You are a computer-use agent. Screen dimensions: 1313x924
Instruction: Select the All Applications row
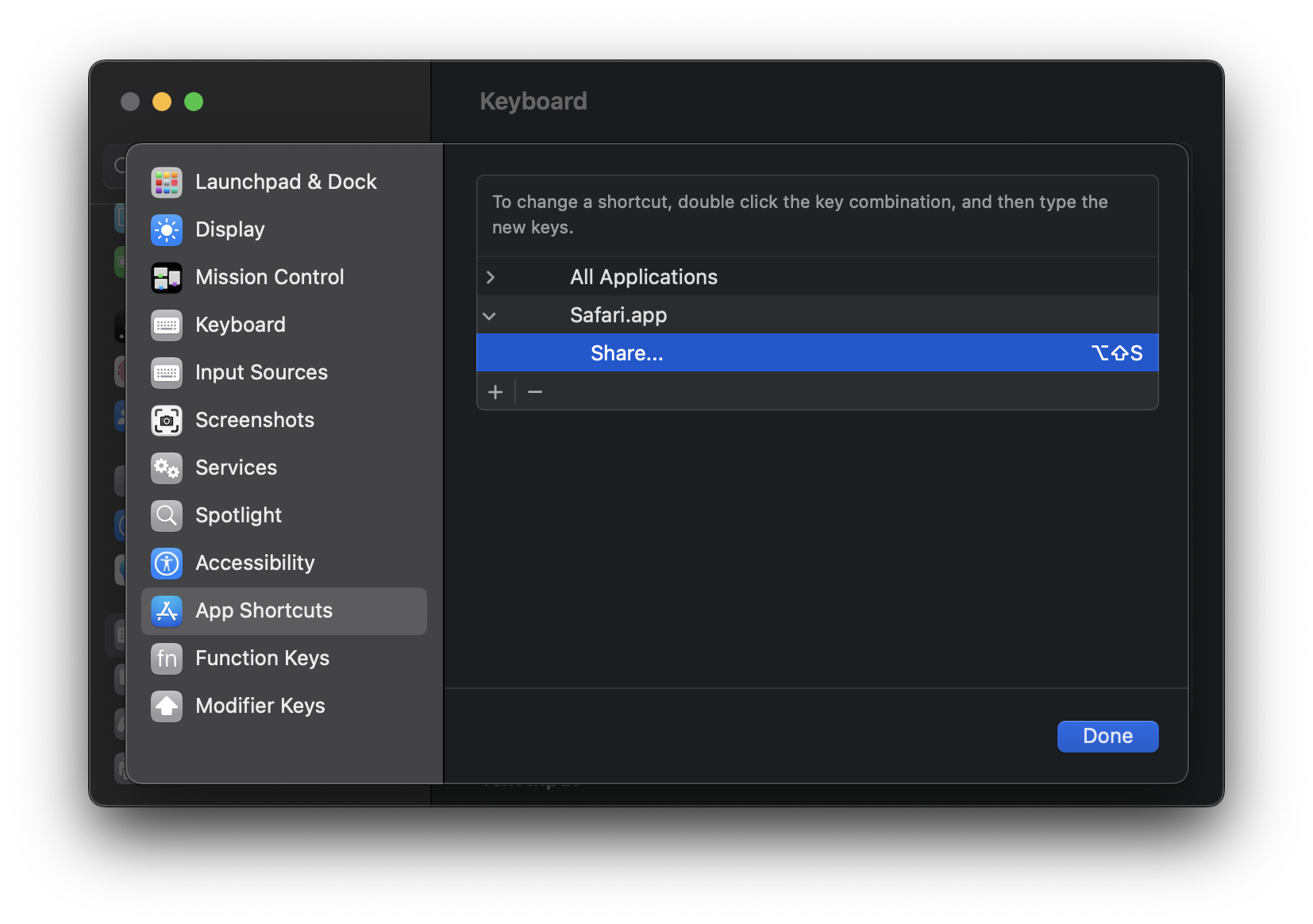click(x=818, y=277)
